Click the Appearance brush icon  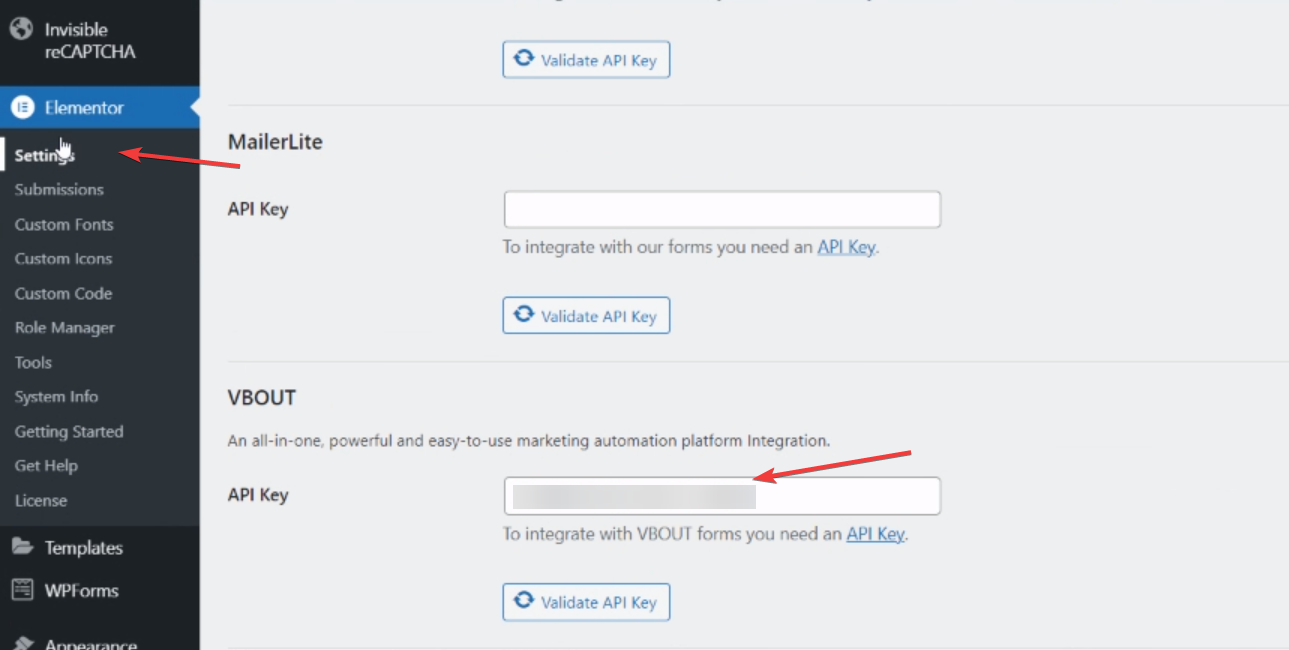pyautogui.click(x=22, y=643)
